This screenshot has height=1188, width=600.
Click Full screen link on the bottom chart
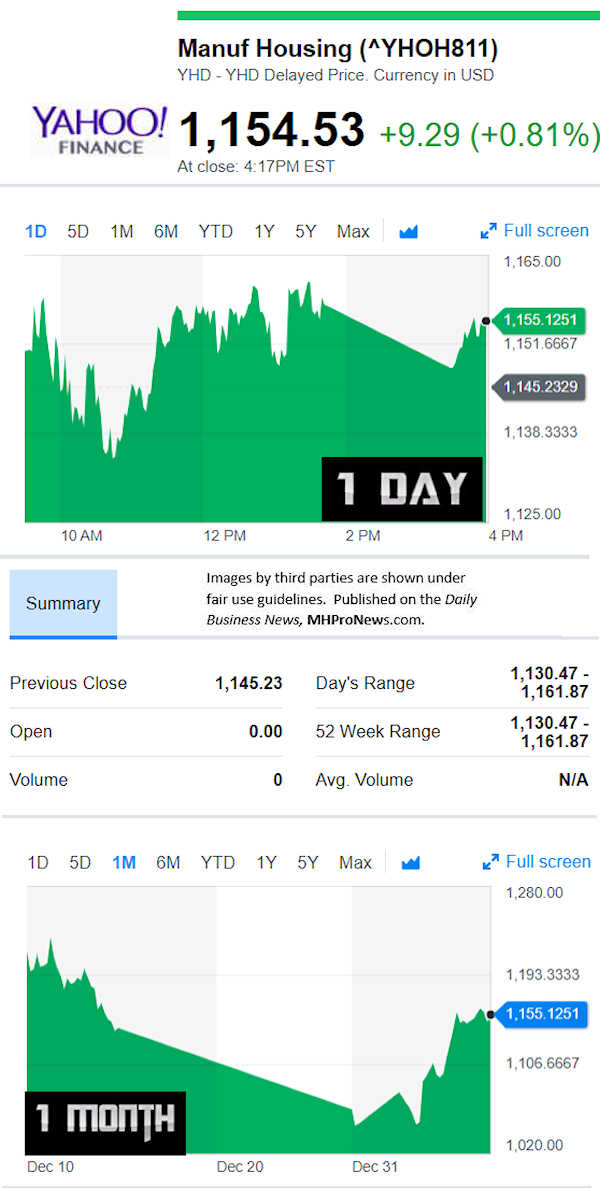[548, 862]
